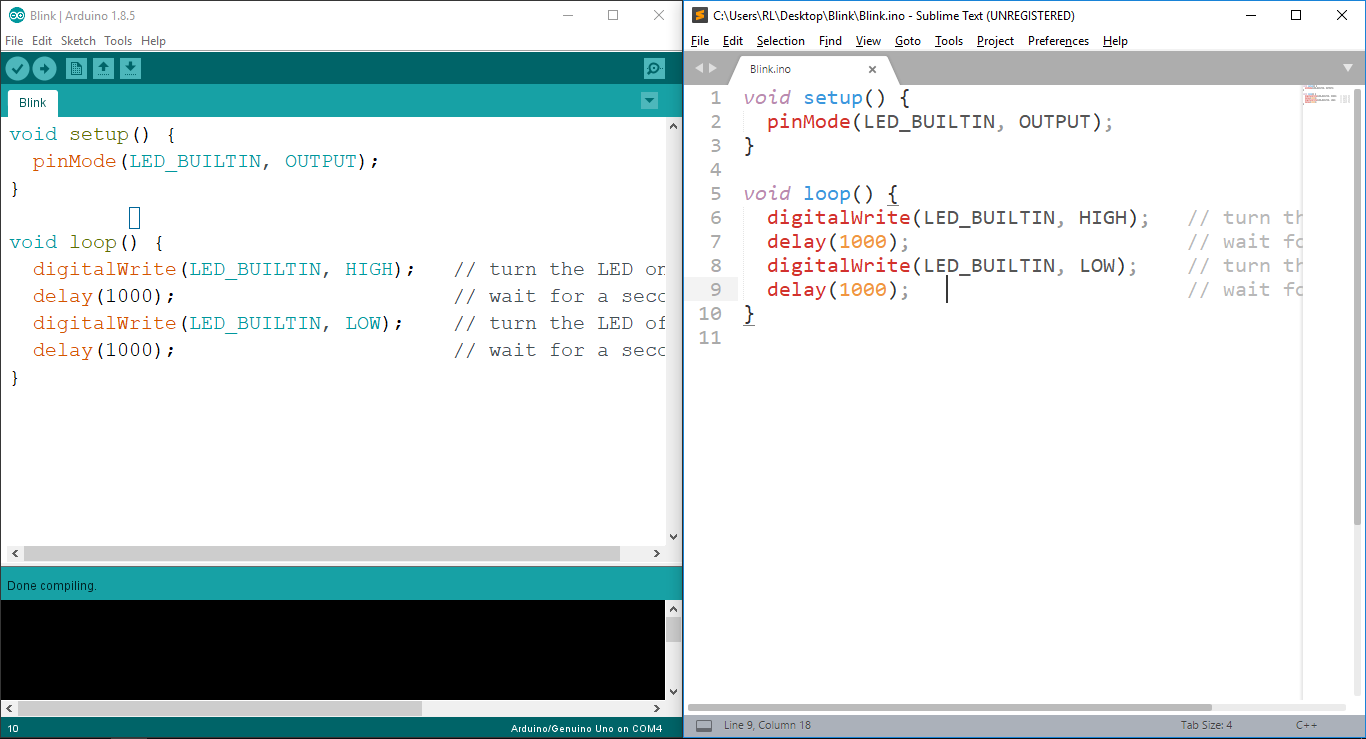Go to next tab with right arrow

click(x=713, y=68)
